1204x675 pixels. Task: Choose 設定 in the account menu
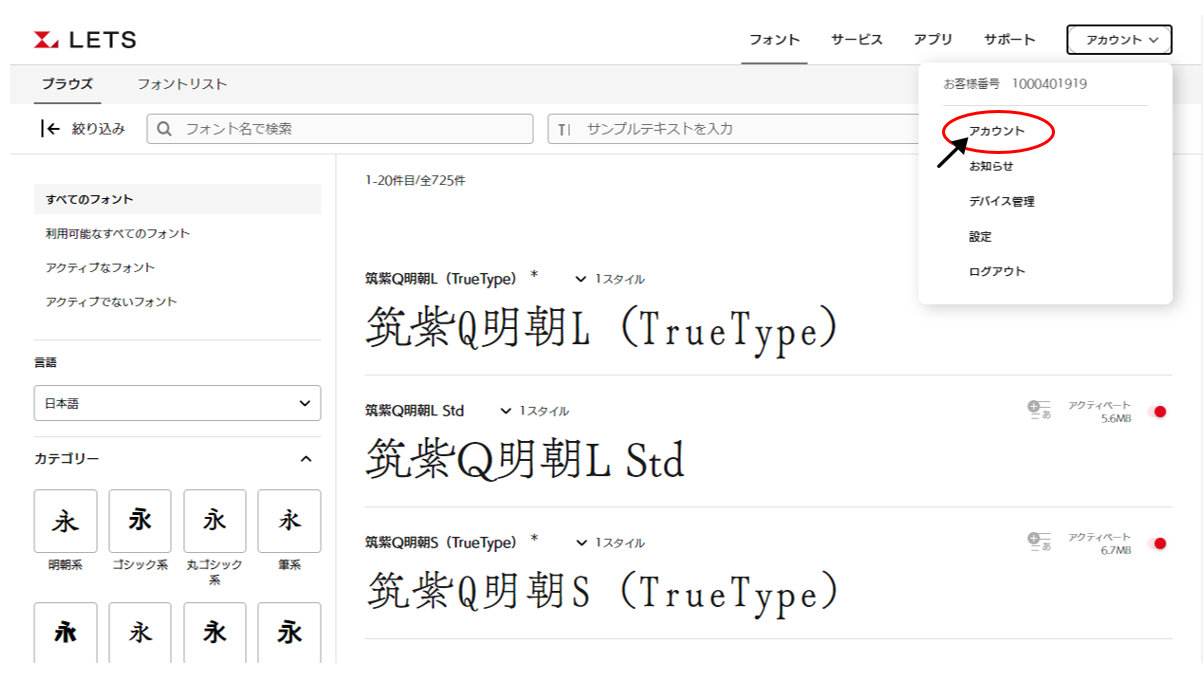point(980,236)
